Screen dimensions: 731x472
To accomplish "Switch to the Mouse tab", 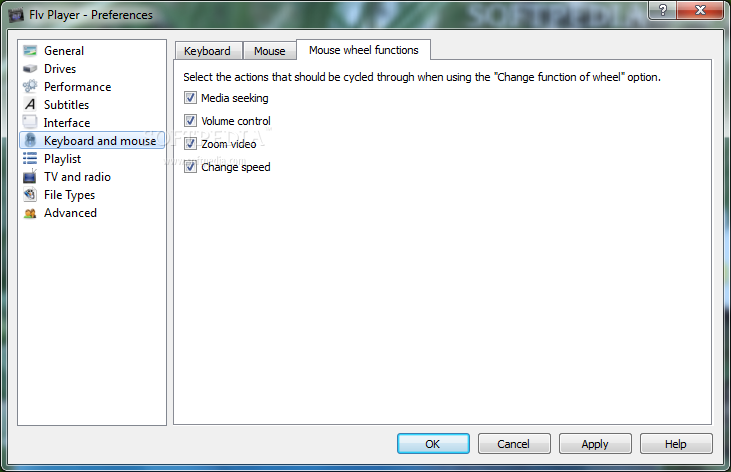I will coord(269,50).
